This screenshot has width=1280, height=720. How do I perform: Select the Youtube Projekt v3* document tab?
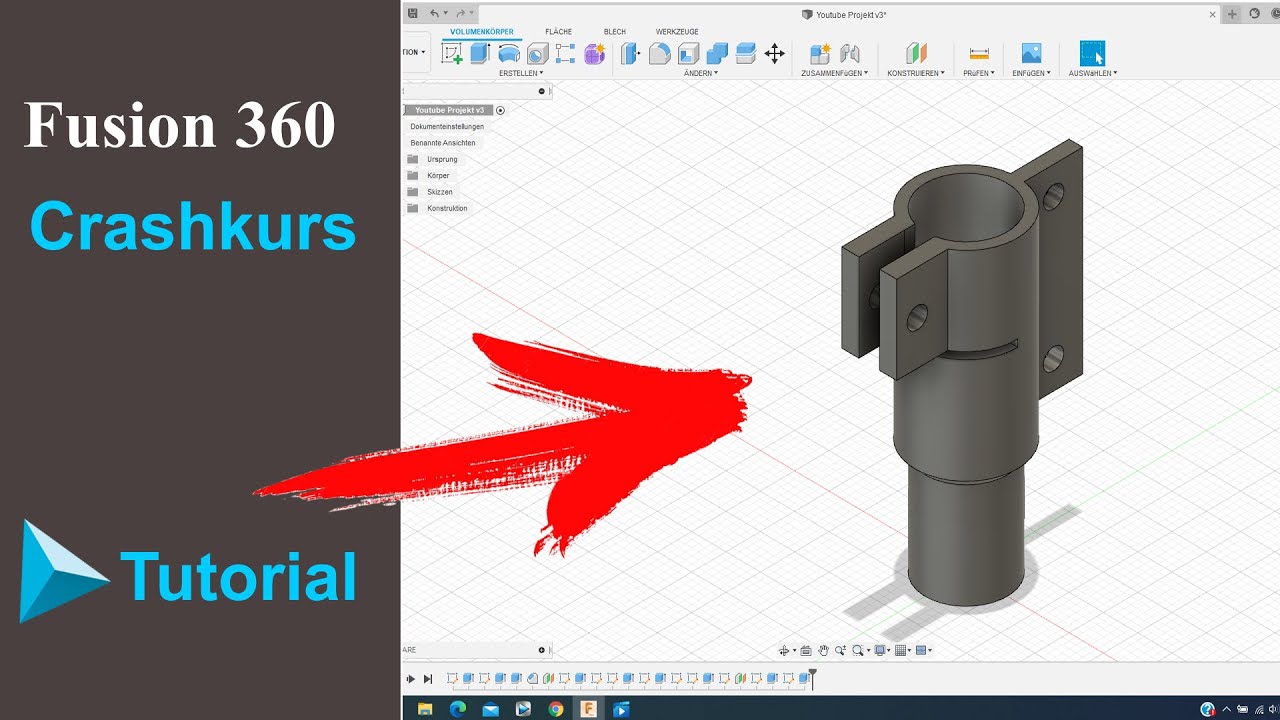point(844,14)
